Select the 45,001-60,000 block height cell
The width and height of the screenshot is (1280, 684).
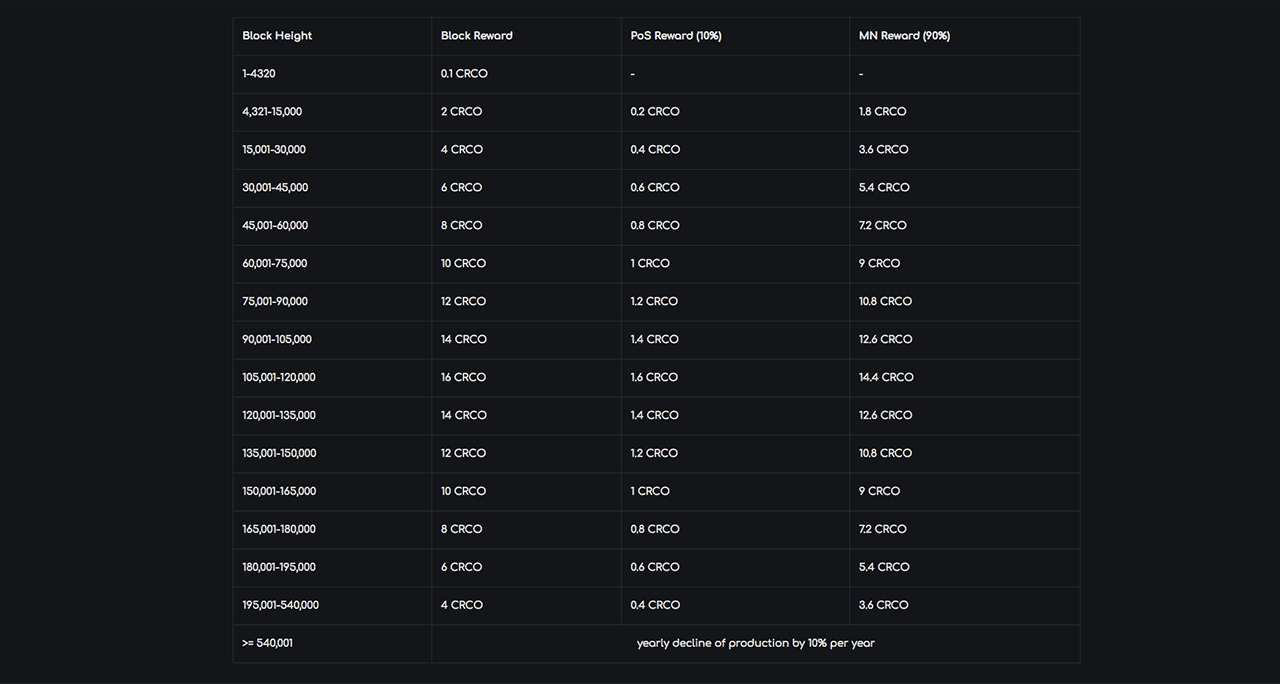tap(332, 226)
